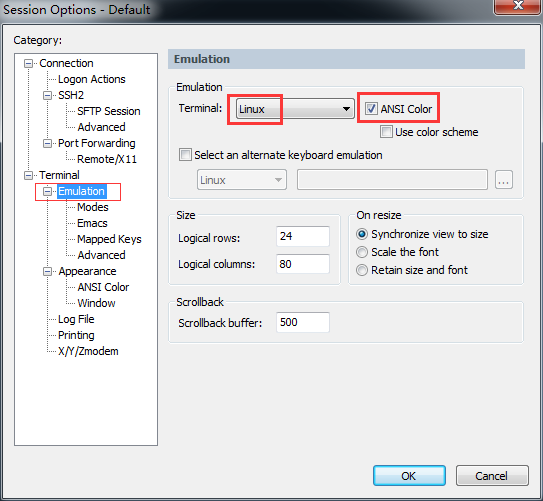
Task: Choose Retain size and font option
Action: pos(362,270)
